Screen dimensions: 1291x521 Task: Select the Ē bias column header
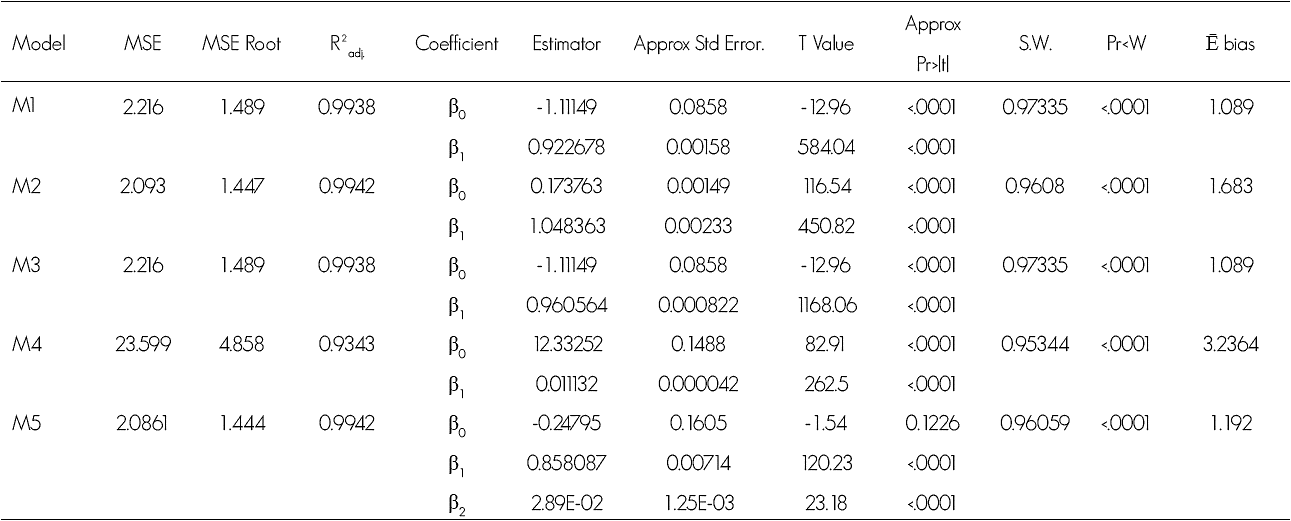tap(1229, 45)
